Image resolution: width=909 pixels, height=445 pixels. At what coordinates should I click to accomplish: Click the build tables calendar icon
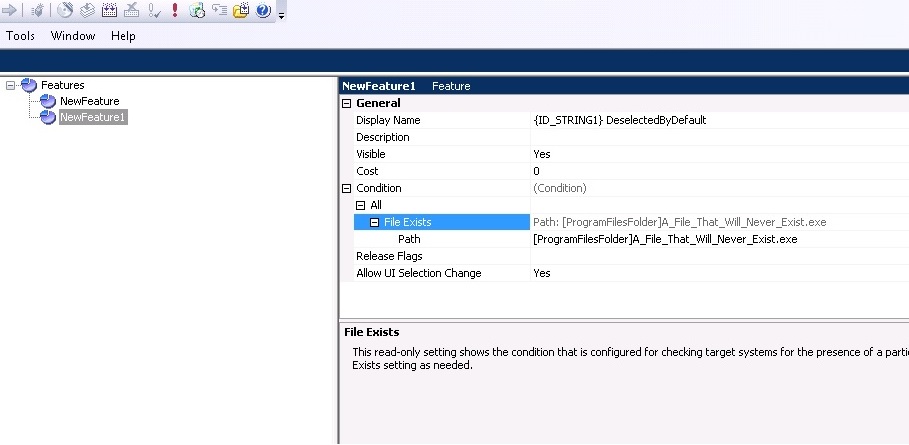[x=110, y=10]
